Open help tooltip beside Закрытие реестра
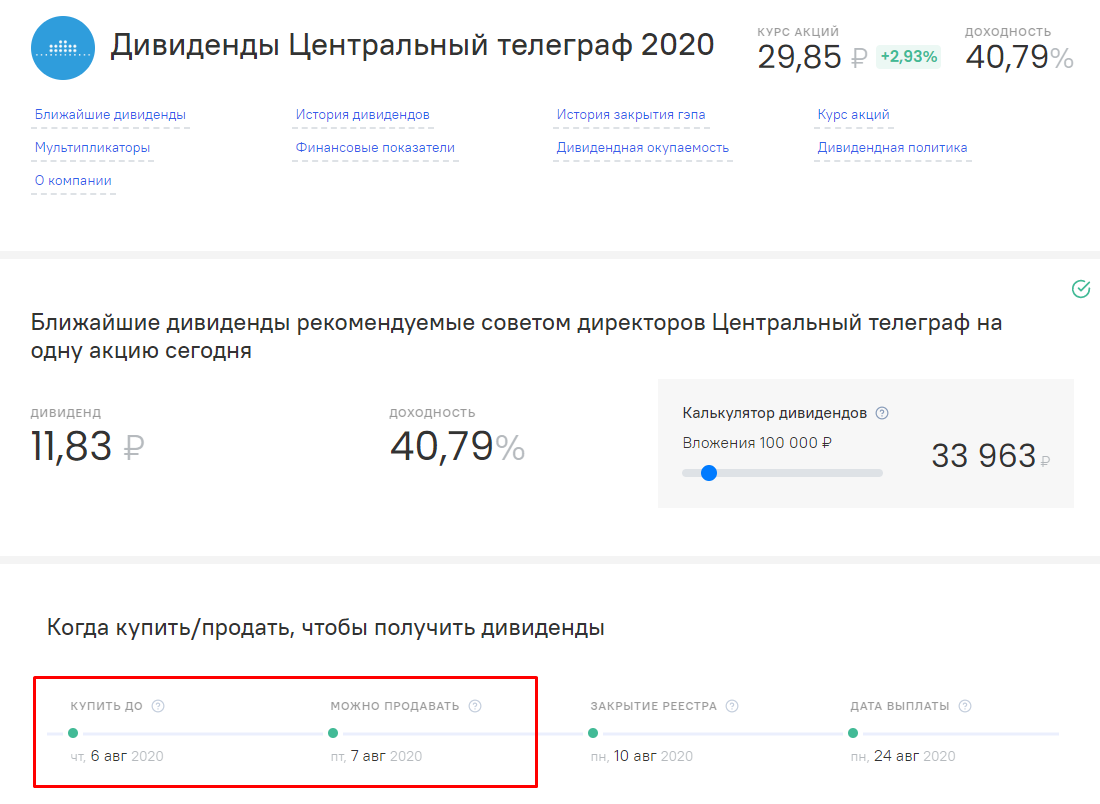Screen dimensions: 1100x804 tap(731, 705)
